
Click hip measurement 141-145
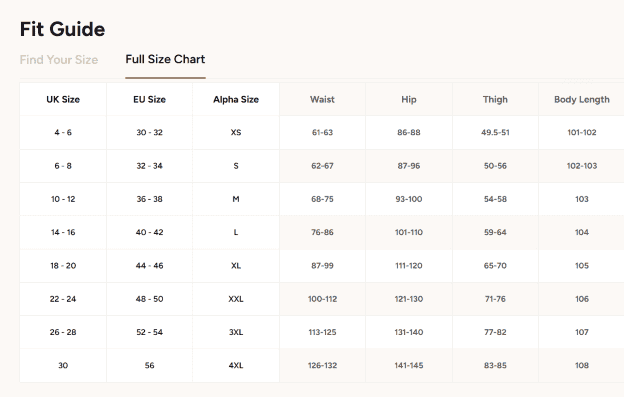409,365
